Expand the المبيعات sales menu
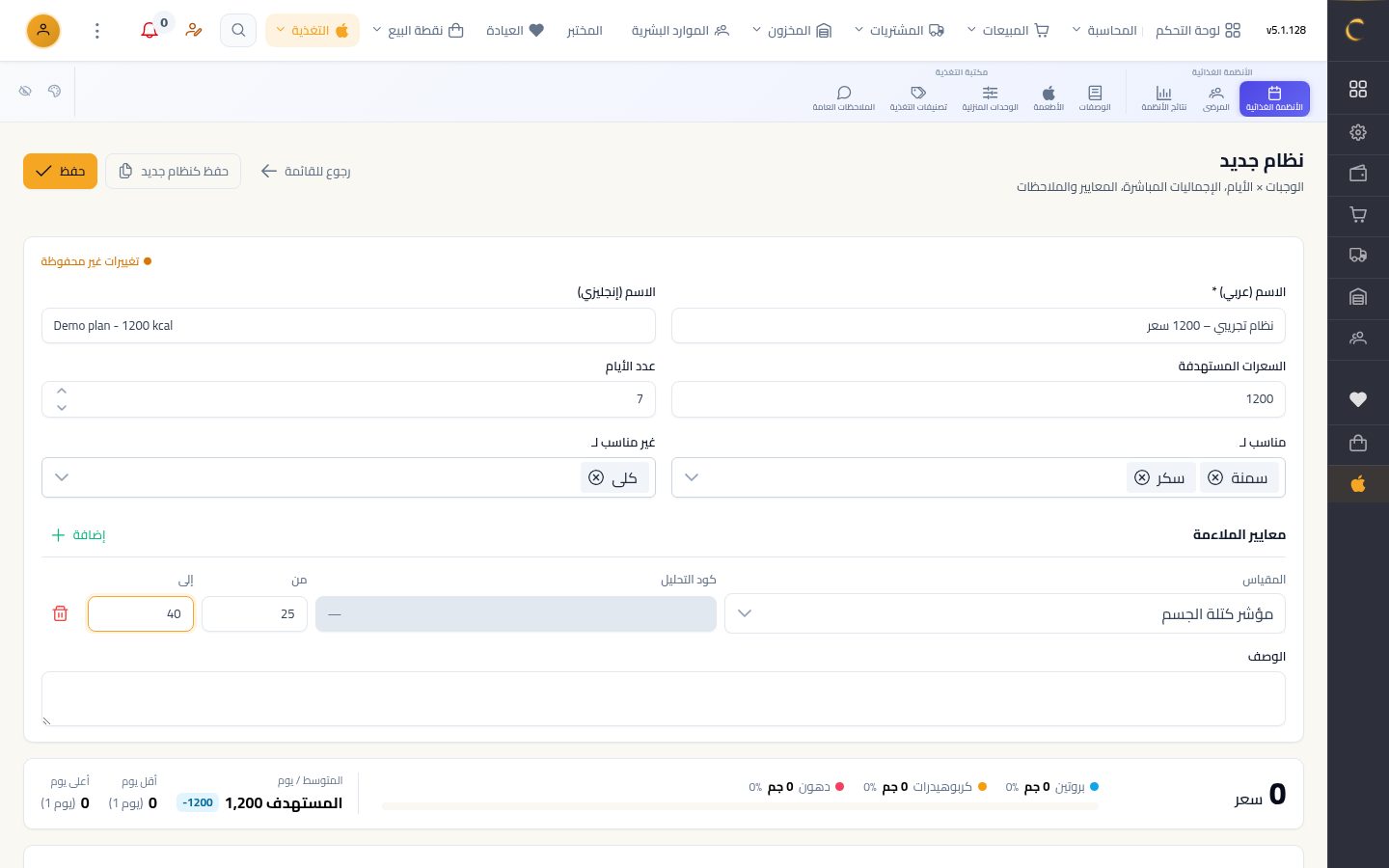The height and width of the screenshot is (868, 1389). click(x=1008, y=31)
